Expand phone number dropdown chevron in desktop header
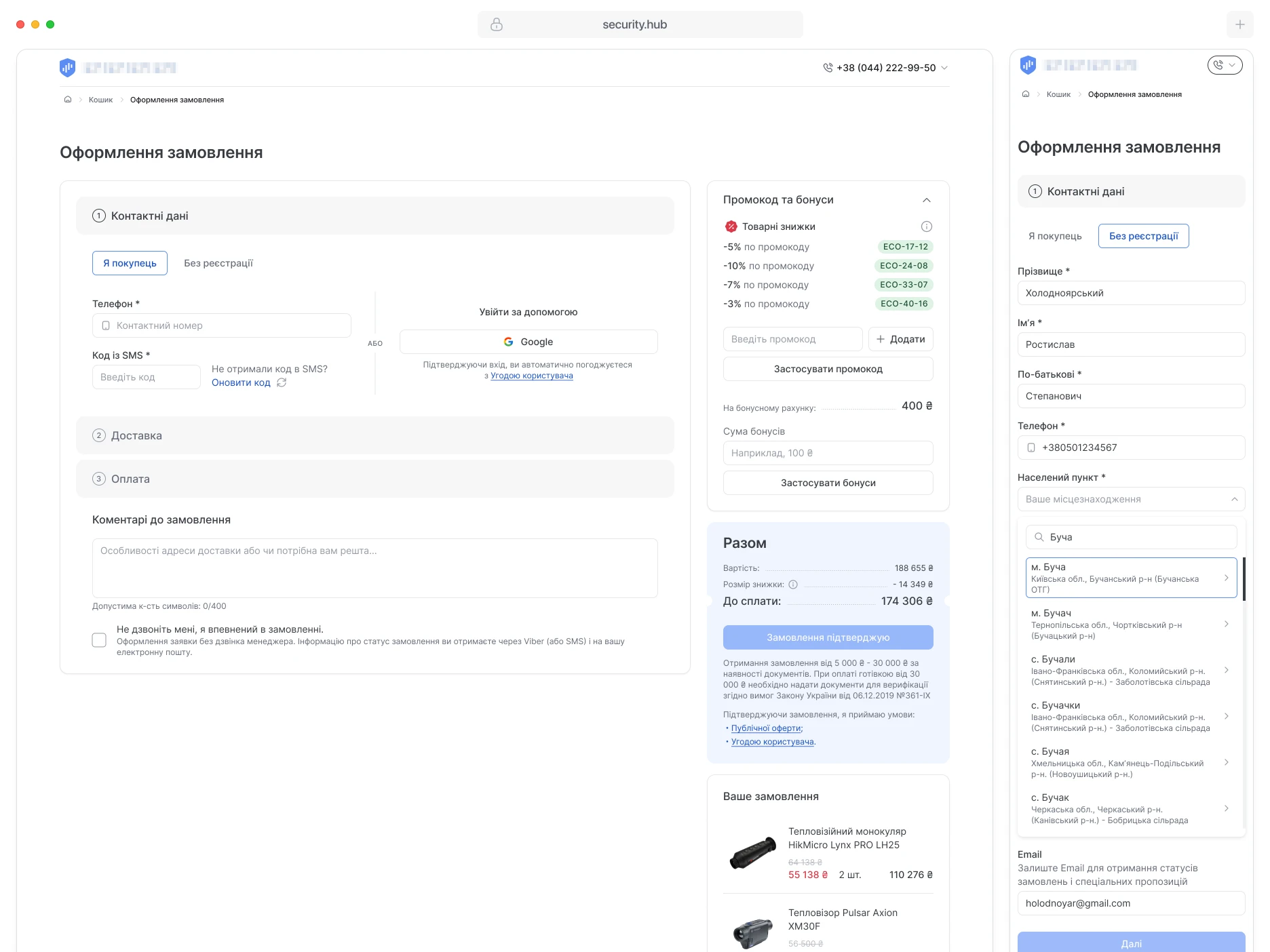Screen dimensions: 1270x952 pos(944,68)
